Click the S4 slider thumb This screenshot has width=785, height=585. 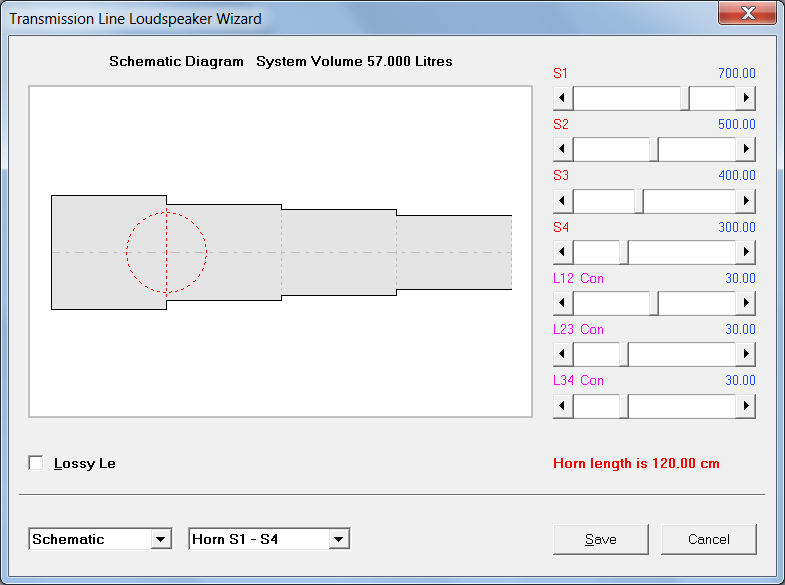(624, 252)
